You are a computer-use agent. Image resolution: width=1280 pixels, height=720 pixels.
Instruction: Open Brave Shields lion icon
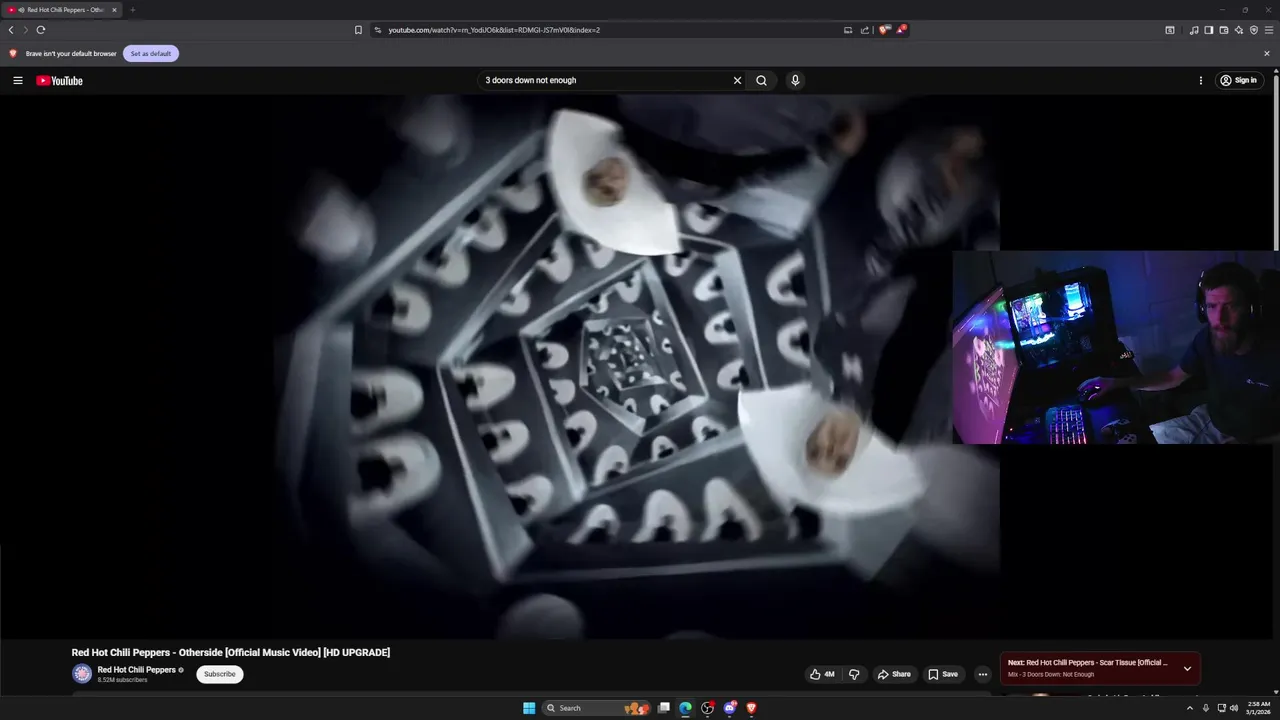point(884,30)
